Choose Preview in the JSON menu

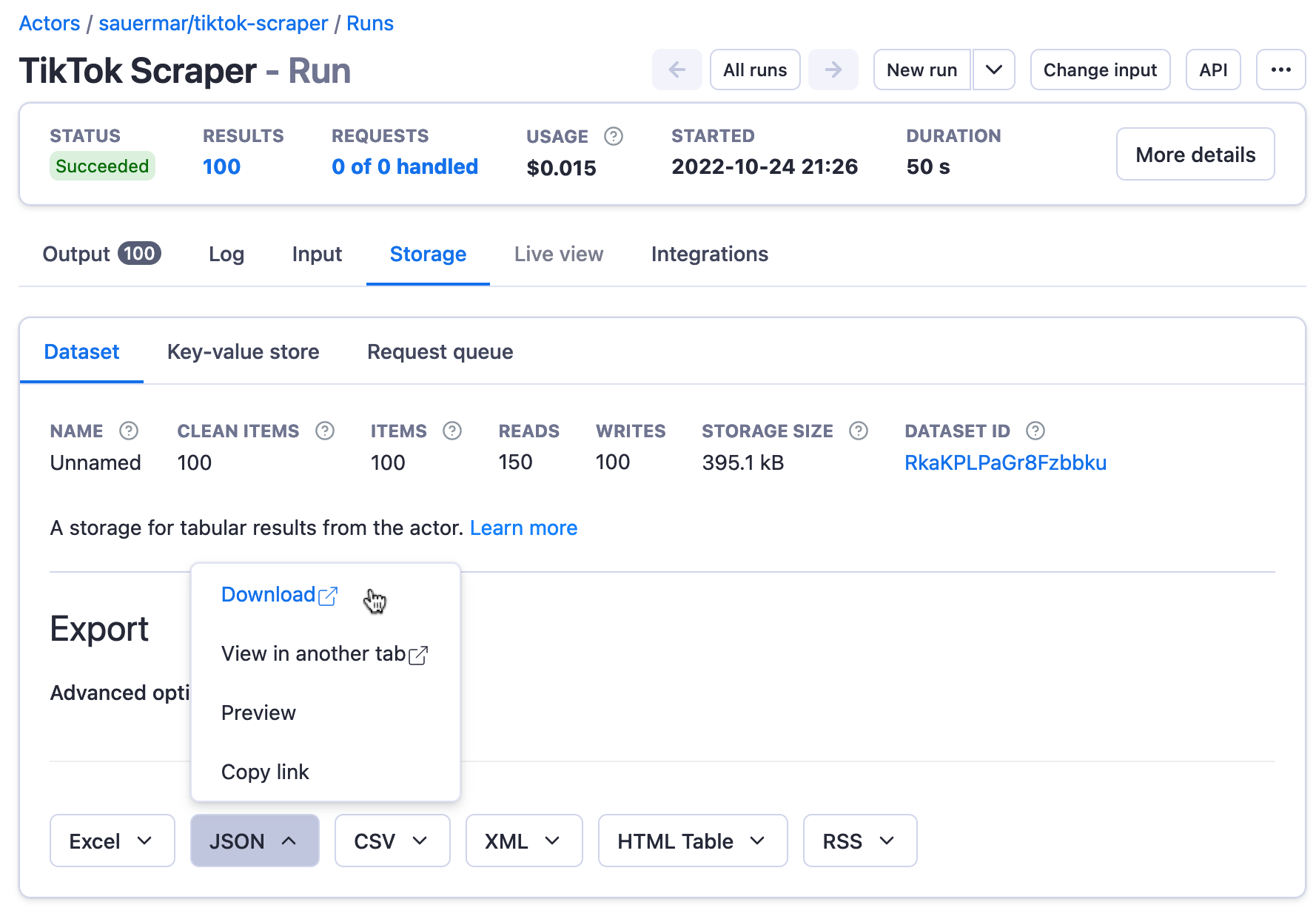pyautogui.click(x=258, y=713)
